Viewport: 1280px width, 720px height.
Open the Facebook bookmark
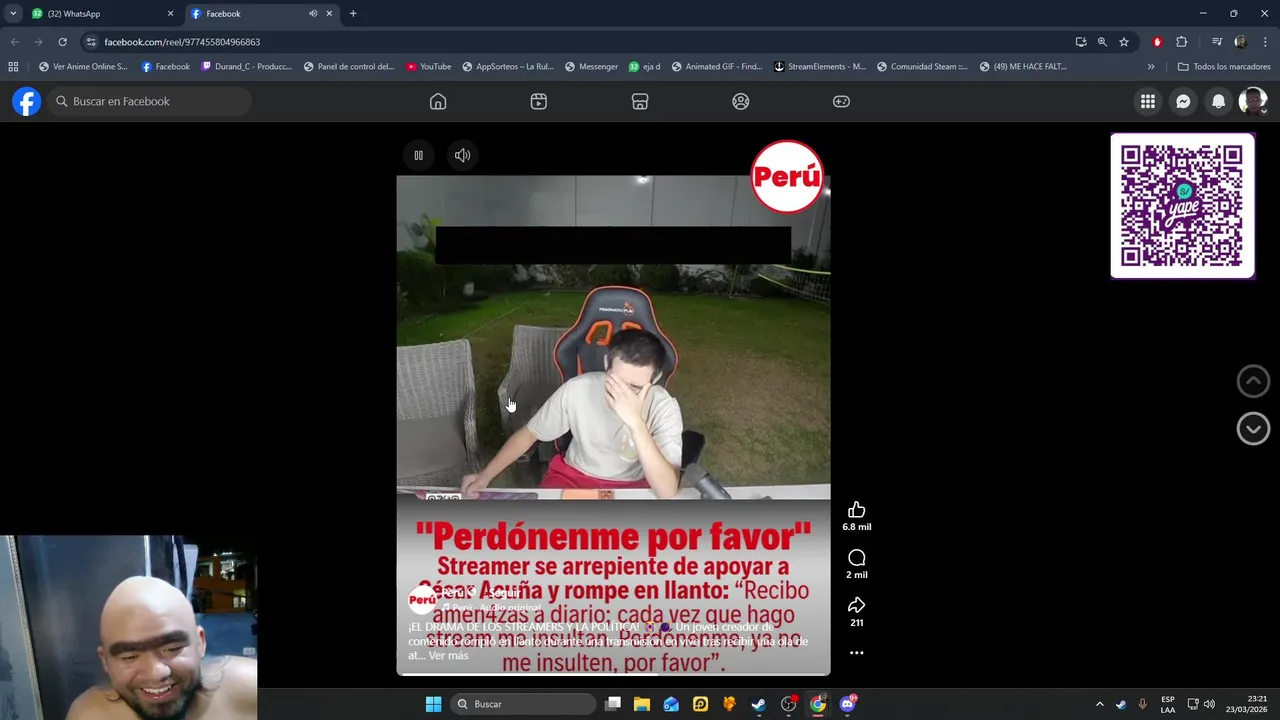click(x=165, y=67)
